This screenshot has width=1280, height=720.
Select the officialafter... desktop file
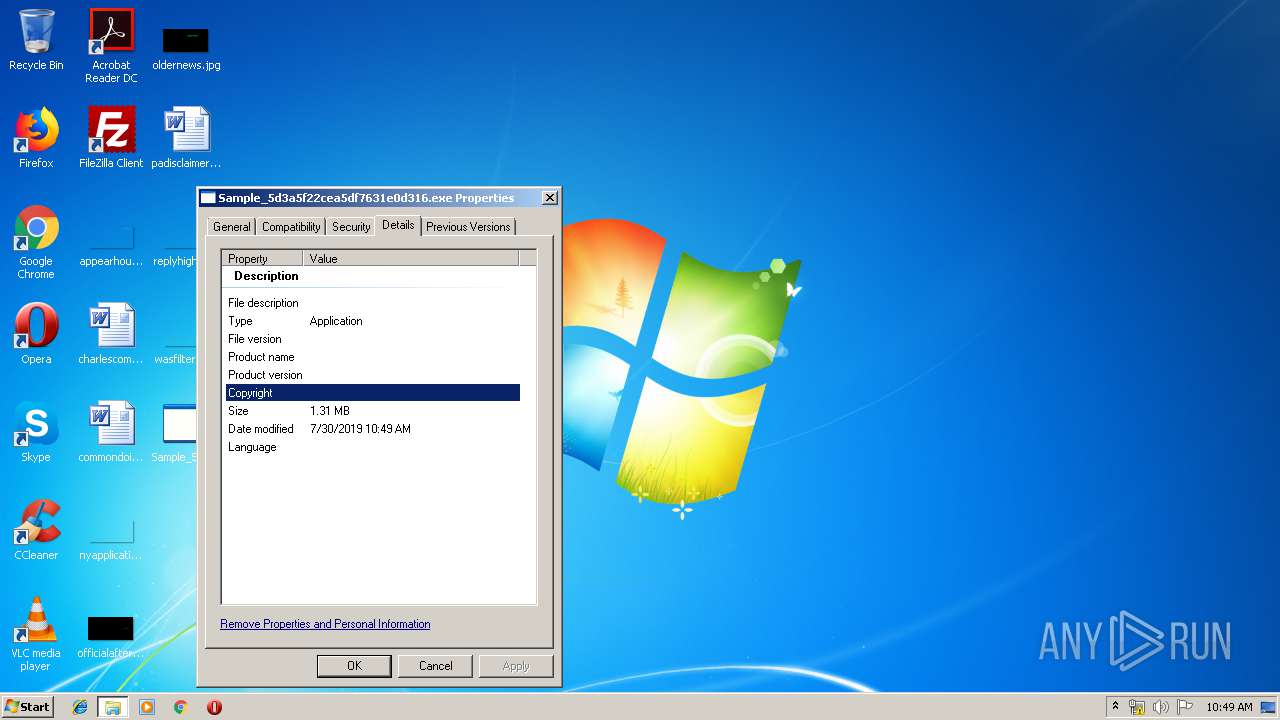pyautogui.click(x=111, y=638)
